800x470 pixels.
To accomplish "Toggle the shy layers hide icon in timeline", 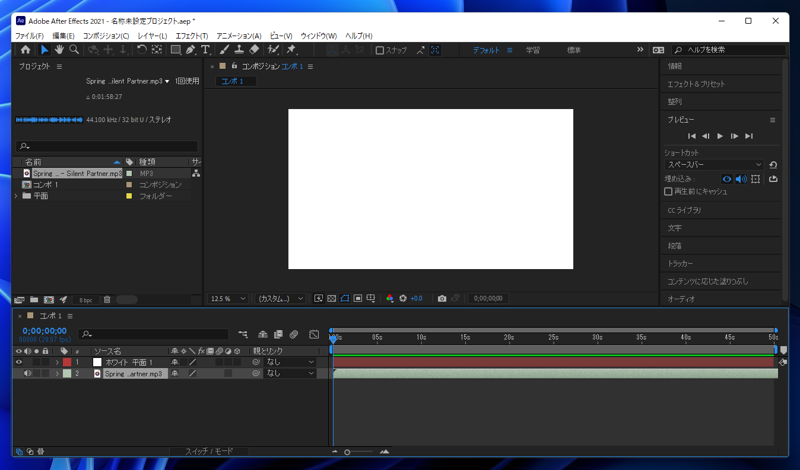I will click(263, 334).
